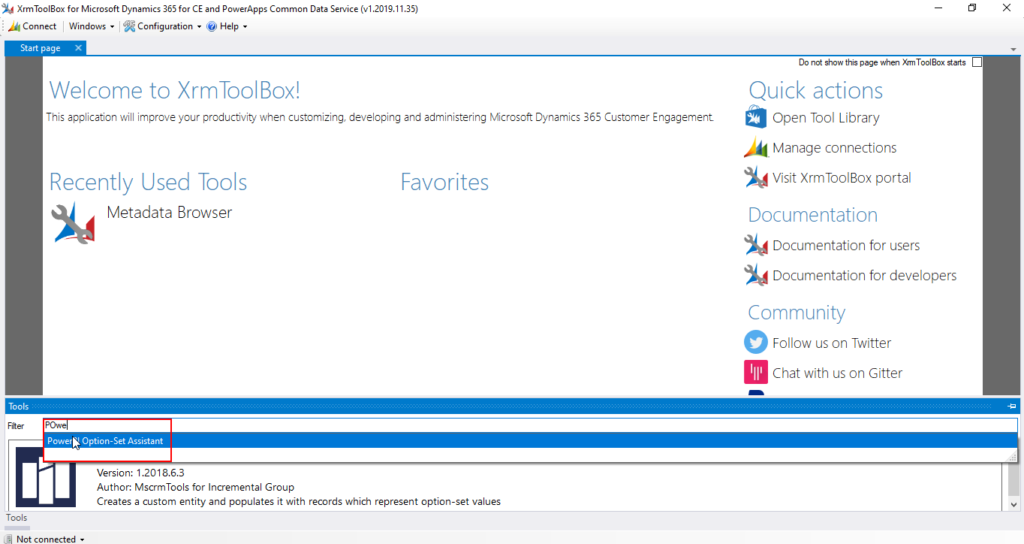Viewport: 1024px width, 544px height.
Task: Switch to the Start page tab
Action: (40, 48)
